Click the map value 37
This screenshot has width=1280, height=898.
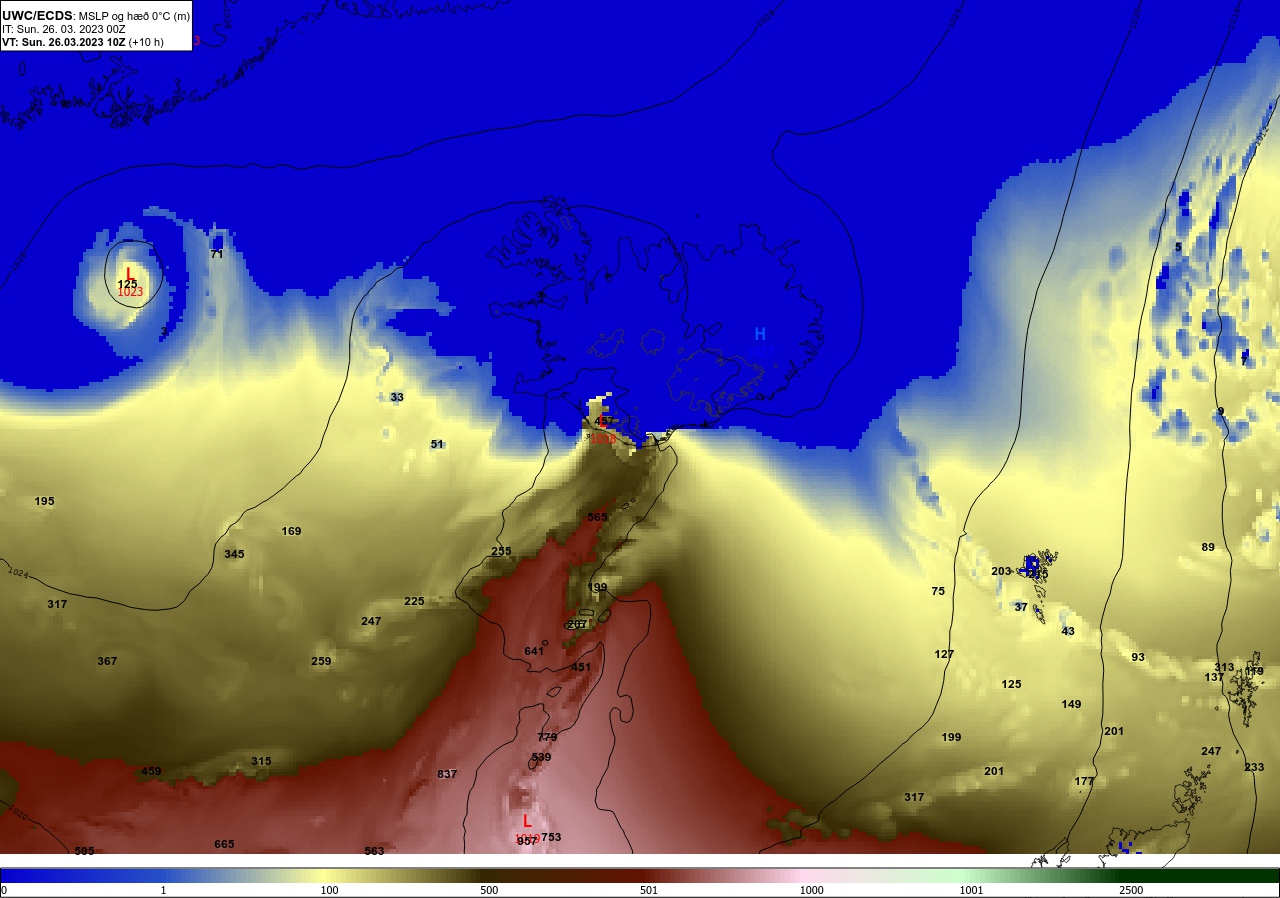tap(1021, 607)
